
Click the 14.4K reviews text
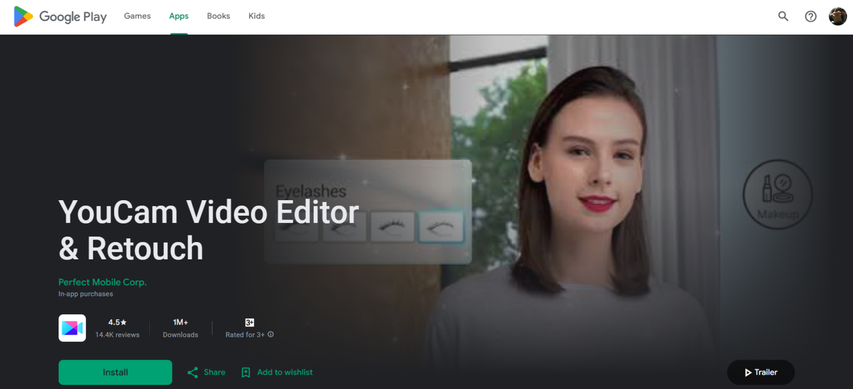pos(118,335)
